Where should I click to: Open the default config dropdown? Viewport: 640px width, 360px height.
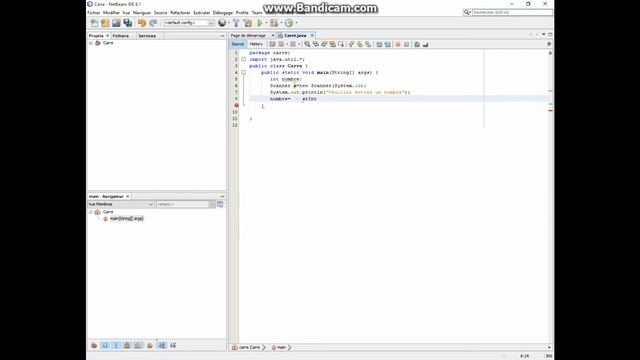[x=189, y=23]
